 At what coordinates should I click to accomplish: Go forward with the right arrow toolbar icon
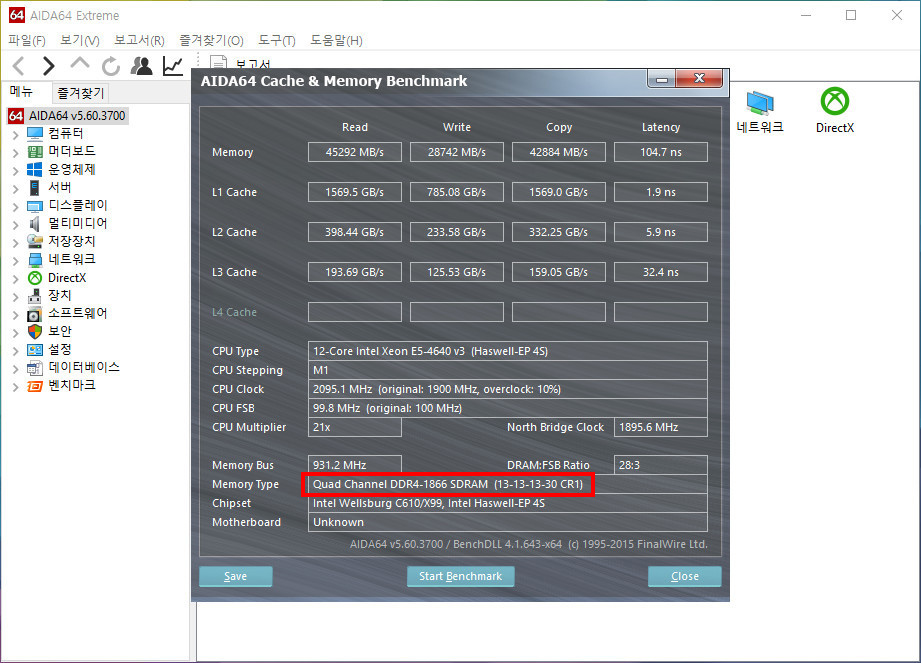click(49, 66)
